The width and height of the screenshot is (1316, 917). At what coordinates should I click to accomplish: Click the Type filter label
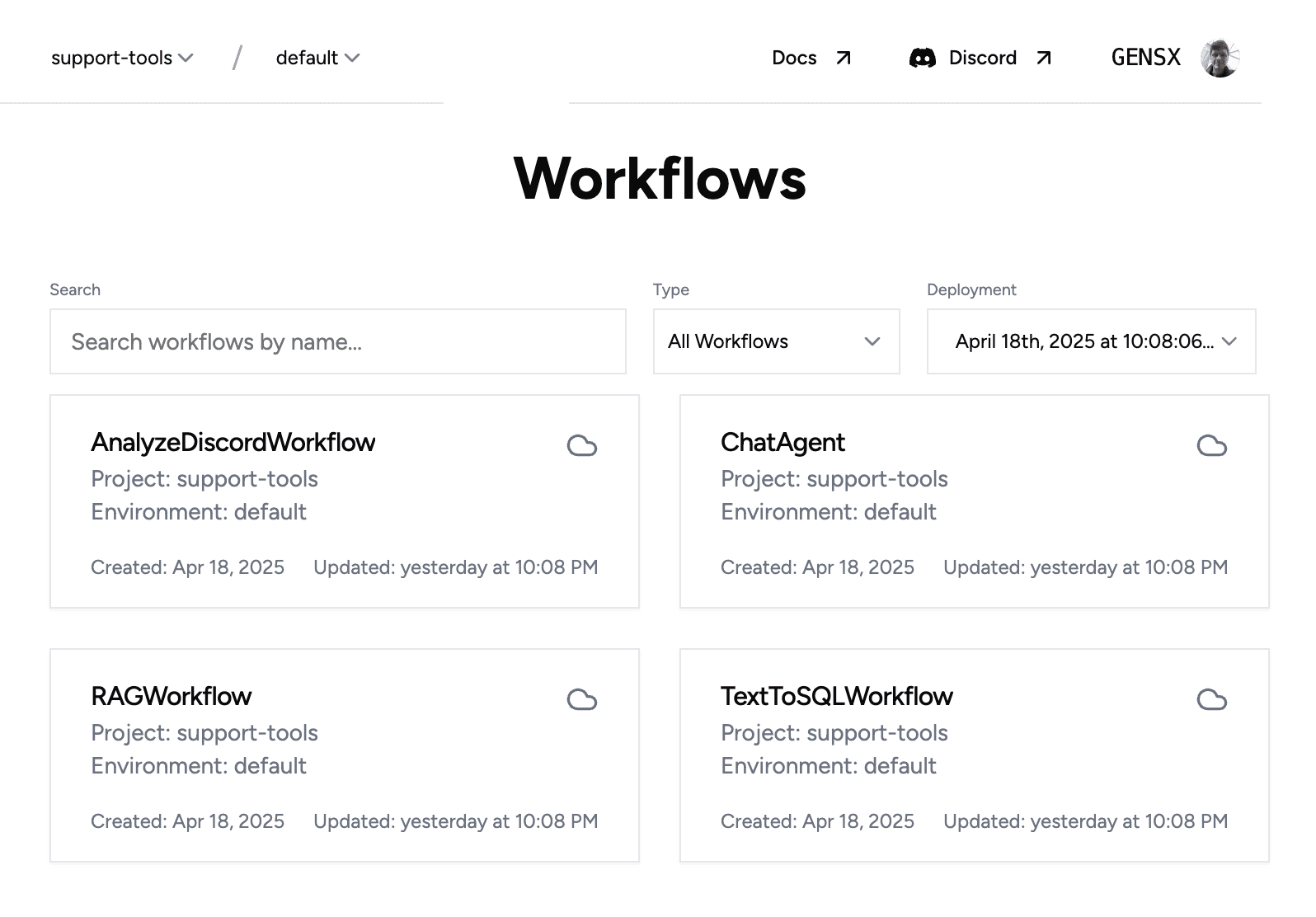(x=671, y=289)
